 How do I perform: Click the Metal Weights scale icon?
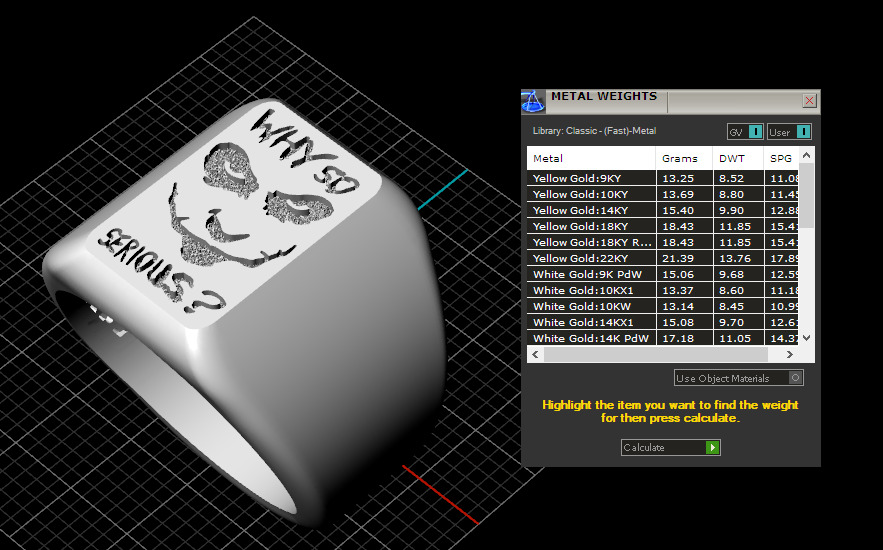pyautogui.click(x=533, y=102)
